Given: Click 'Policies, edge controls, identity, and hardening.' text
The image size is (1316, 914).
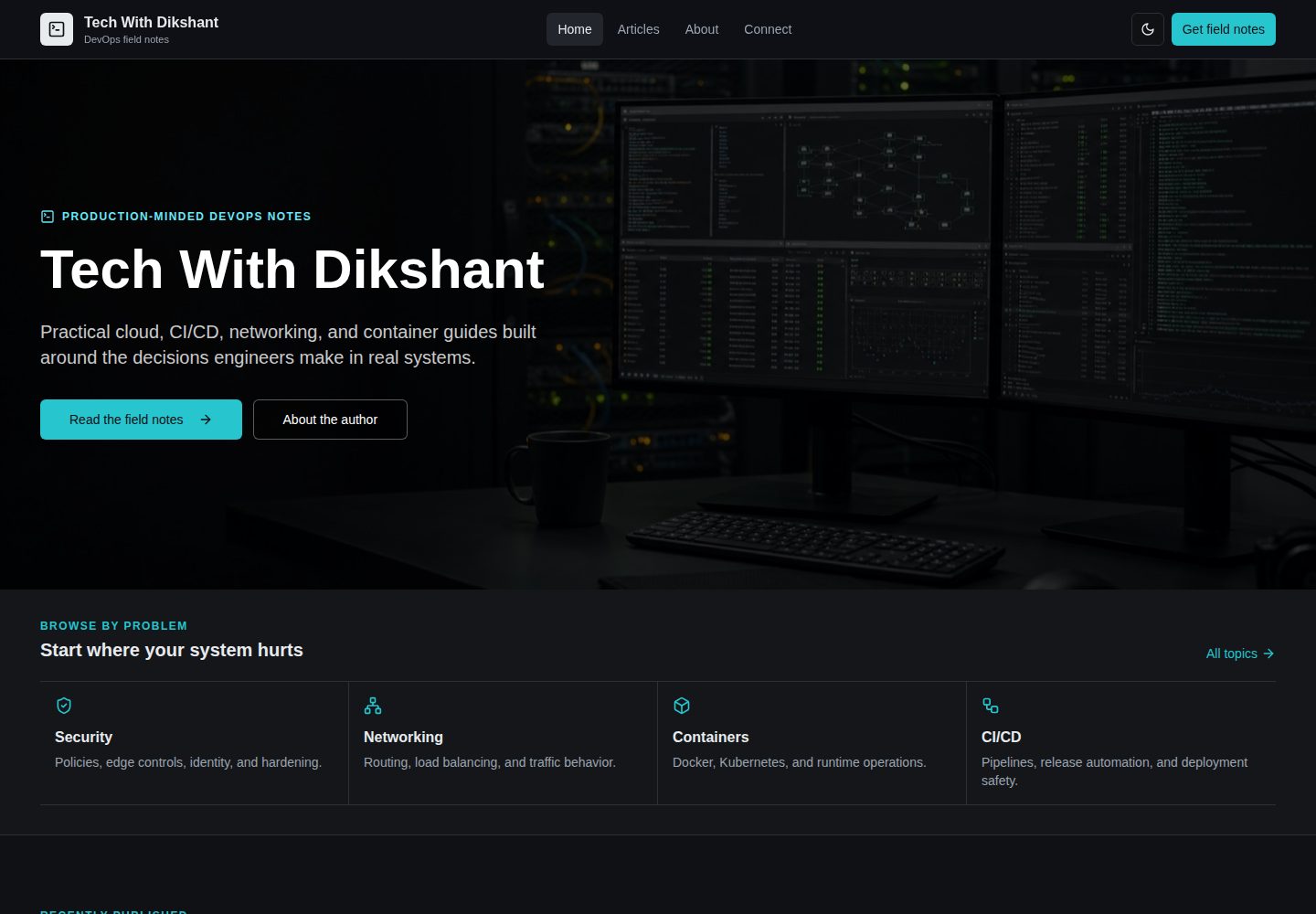Looking at the screenshot, I should (x=188, y=762).
